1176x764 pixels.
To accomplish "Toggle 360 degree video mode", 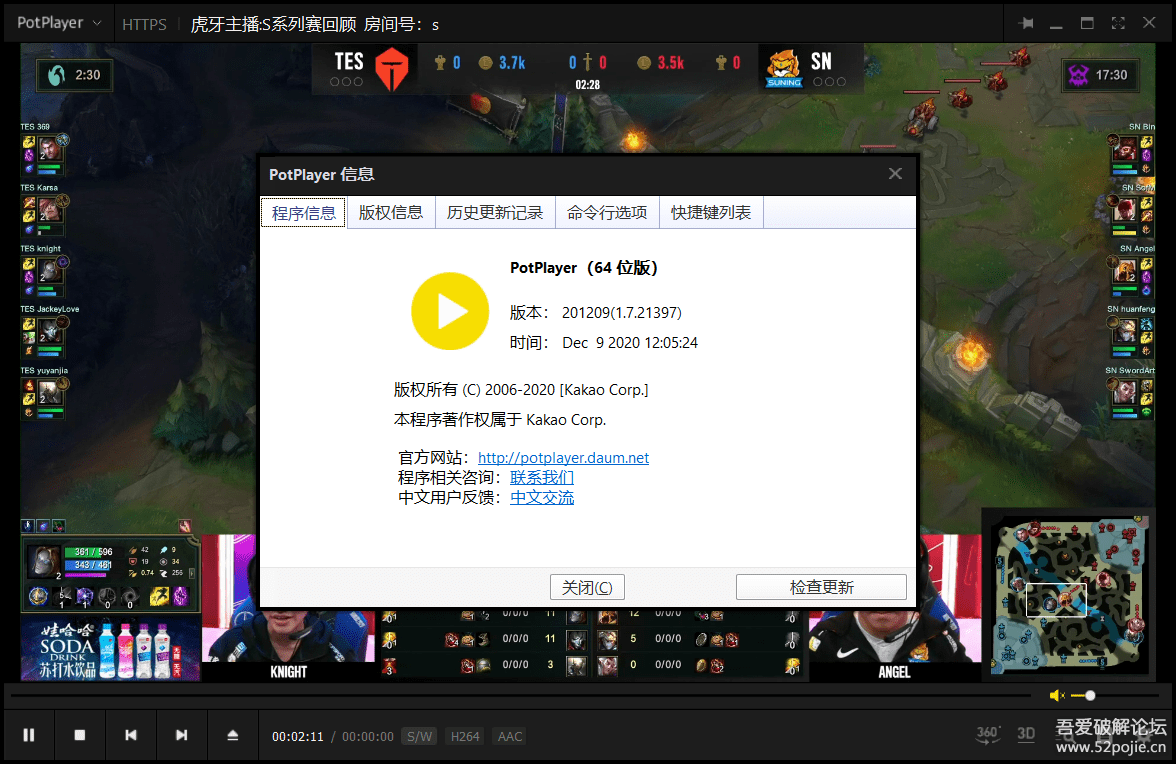I will 987,735.
